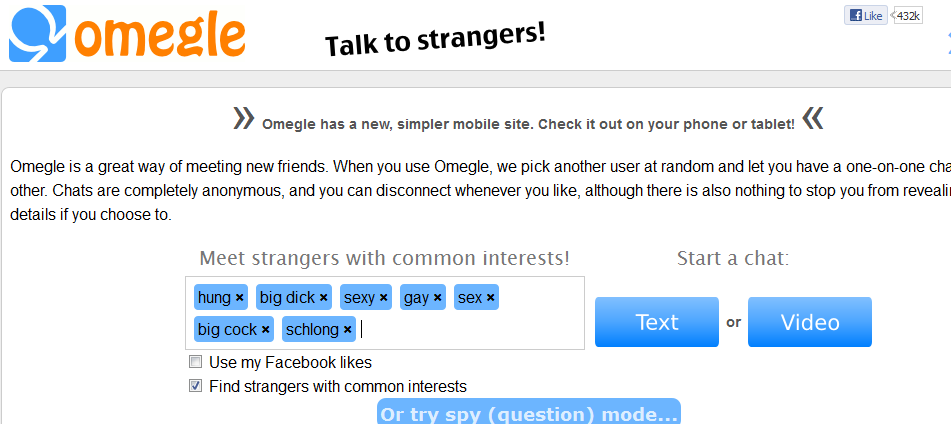Remove the 'hung' interest tag

coord(240,298)
